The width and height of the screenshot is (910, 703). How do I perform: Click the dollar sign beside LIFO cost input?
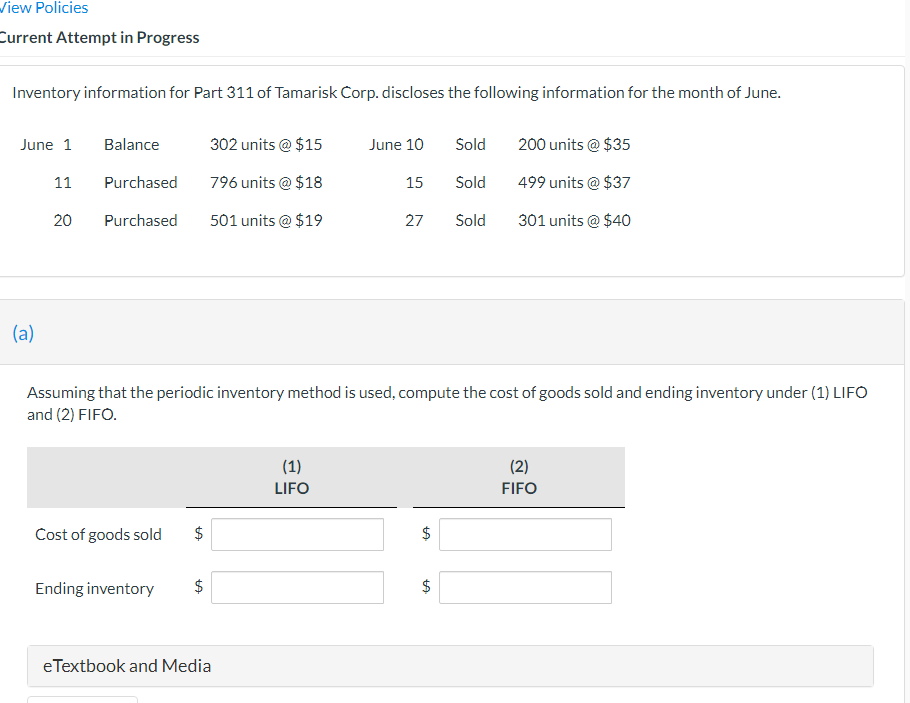point(198,533)
